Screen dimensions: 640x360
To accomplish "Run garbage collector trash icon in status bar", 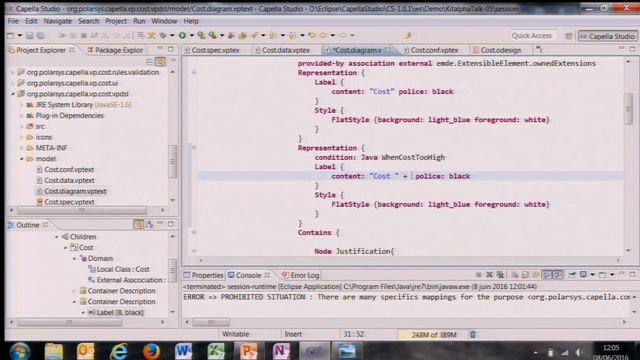I will pyautogui.click(x=473, y=335).
